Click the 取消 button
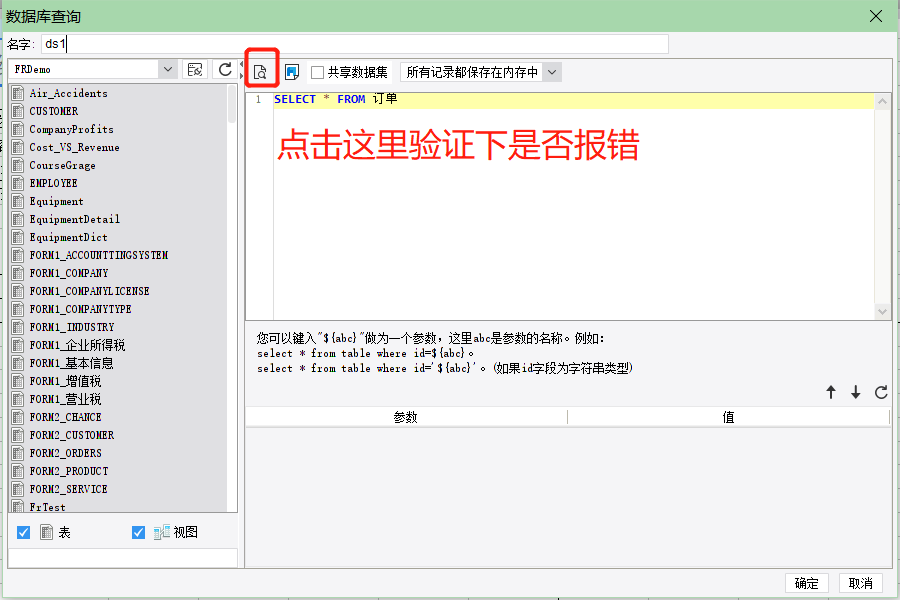 (860, 583)
